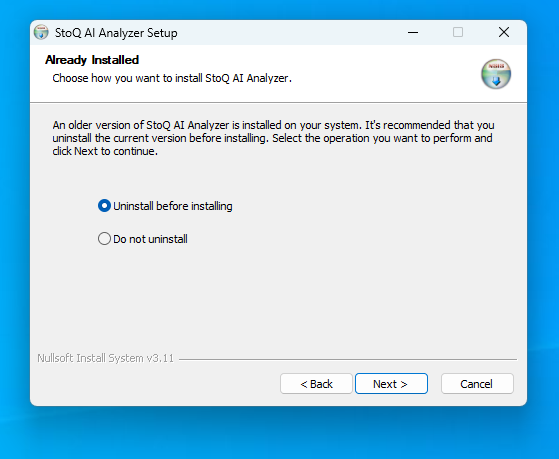Viewport: 559px width, 459px height.
Task: Close the setup window
Action: [x=504, y=32]
